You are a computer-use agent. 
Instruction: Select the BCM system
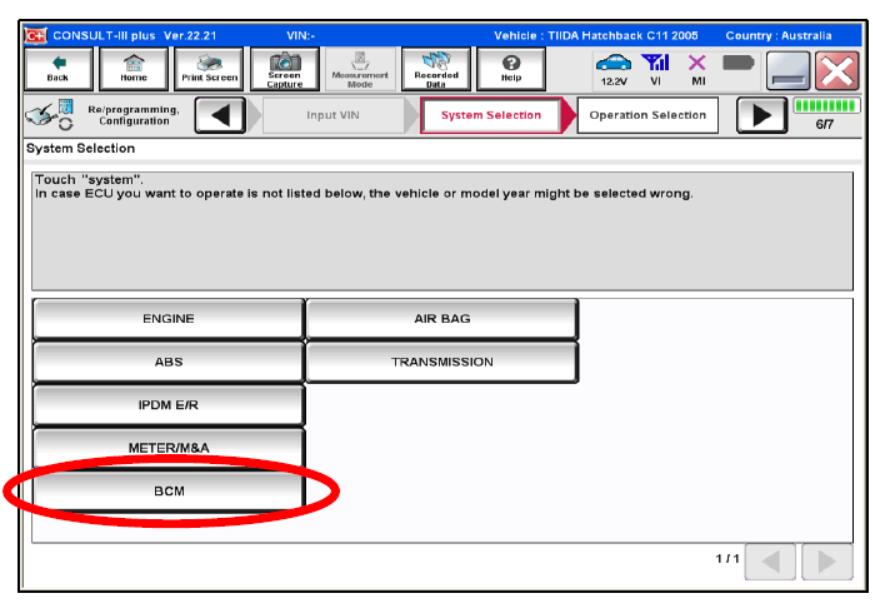click(x=169, y=491)
